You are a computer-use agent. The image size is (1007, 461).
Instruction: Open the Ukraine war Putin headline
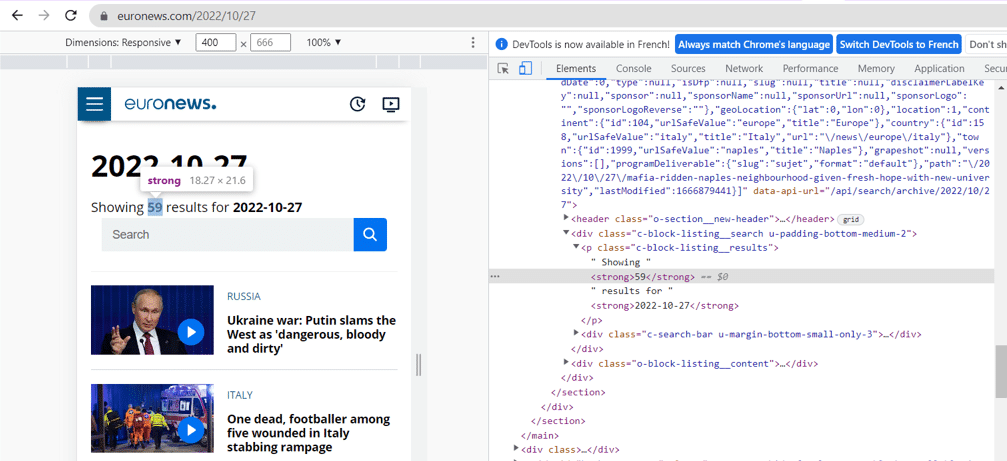(311, 334)
